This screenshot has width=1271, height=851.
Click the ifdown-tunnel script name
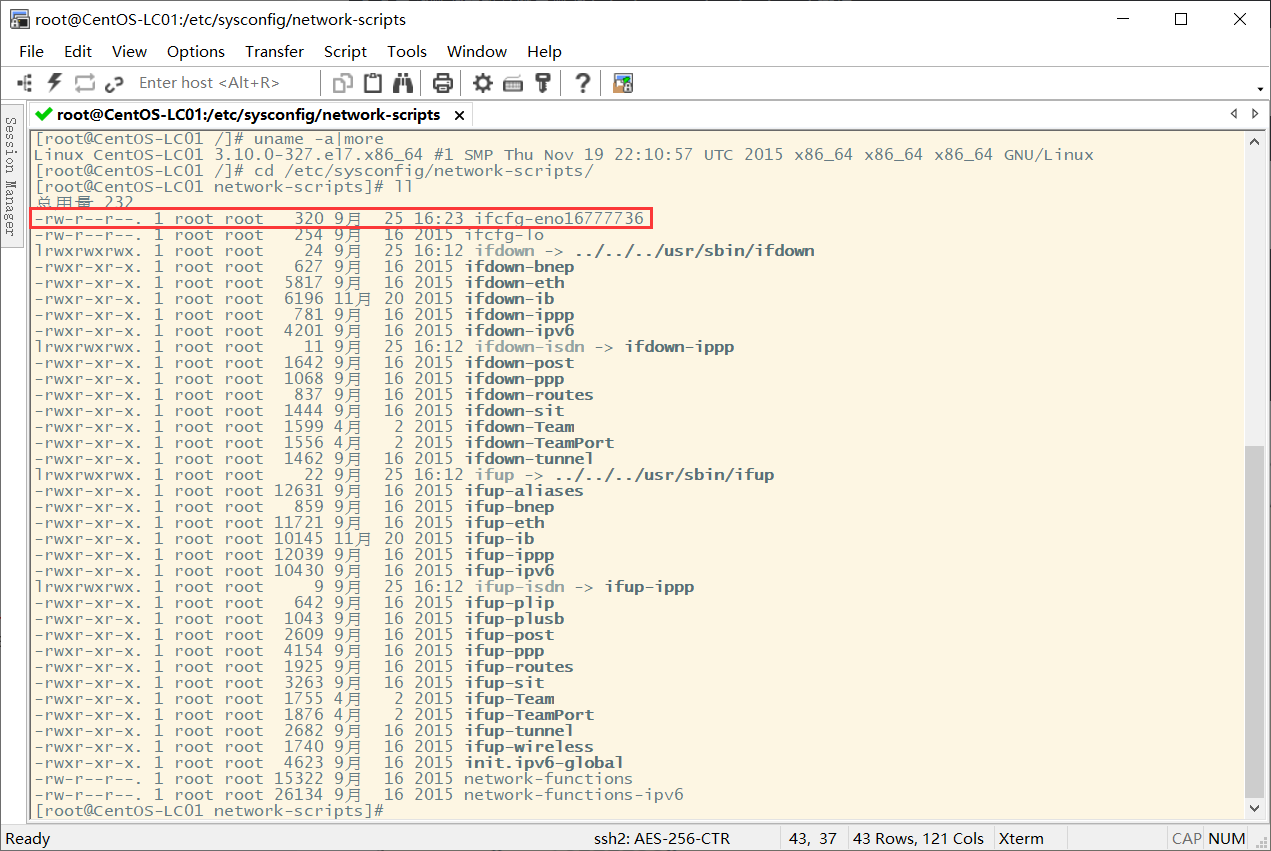[529, 459]
